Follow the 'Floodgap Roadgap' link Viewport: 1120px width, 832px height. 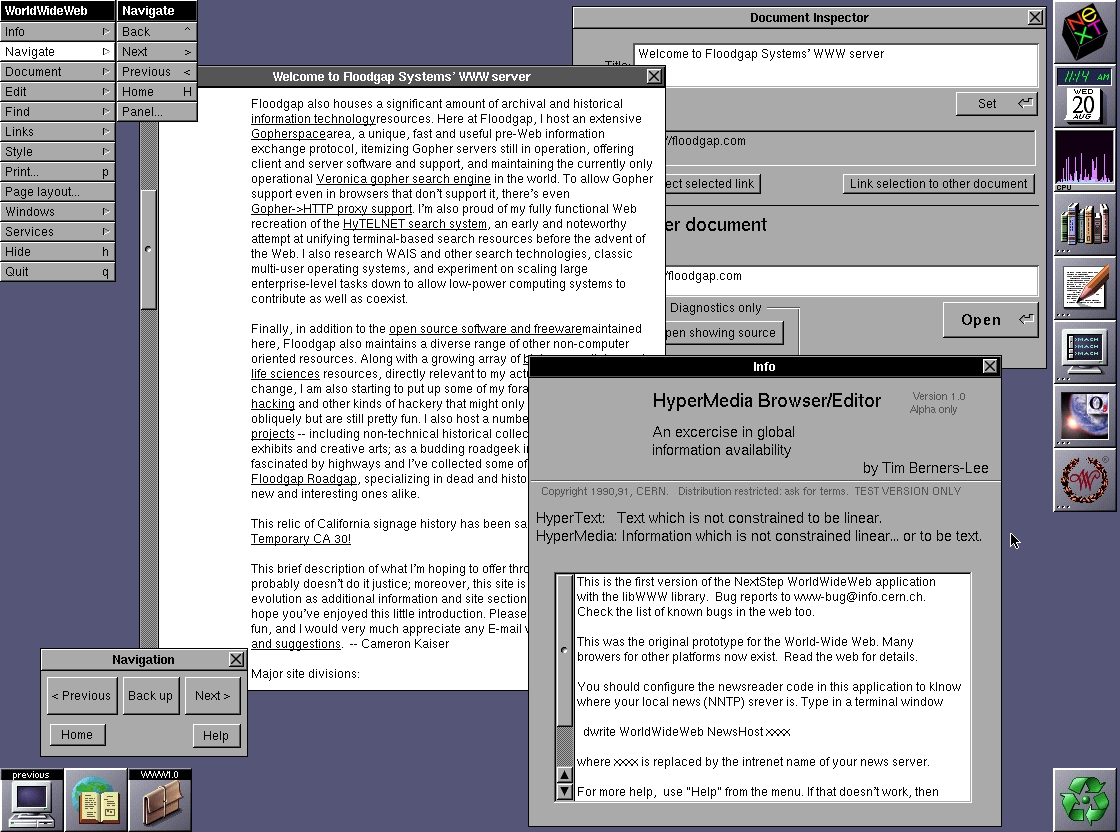[304, 479]
